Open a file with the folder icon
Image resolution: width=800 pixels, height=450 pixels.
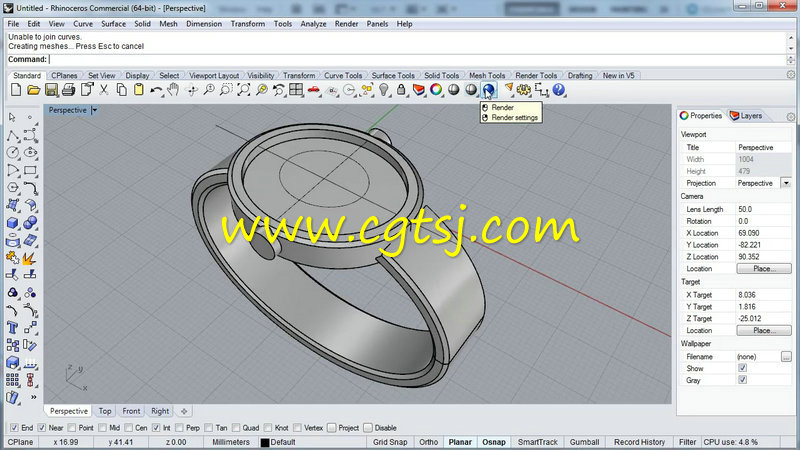(34, 90)
